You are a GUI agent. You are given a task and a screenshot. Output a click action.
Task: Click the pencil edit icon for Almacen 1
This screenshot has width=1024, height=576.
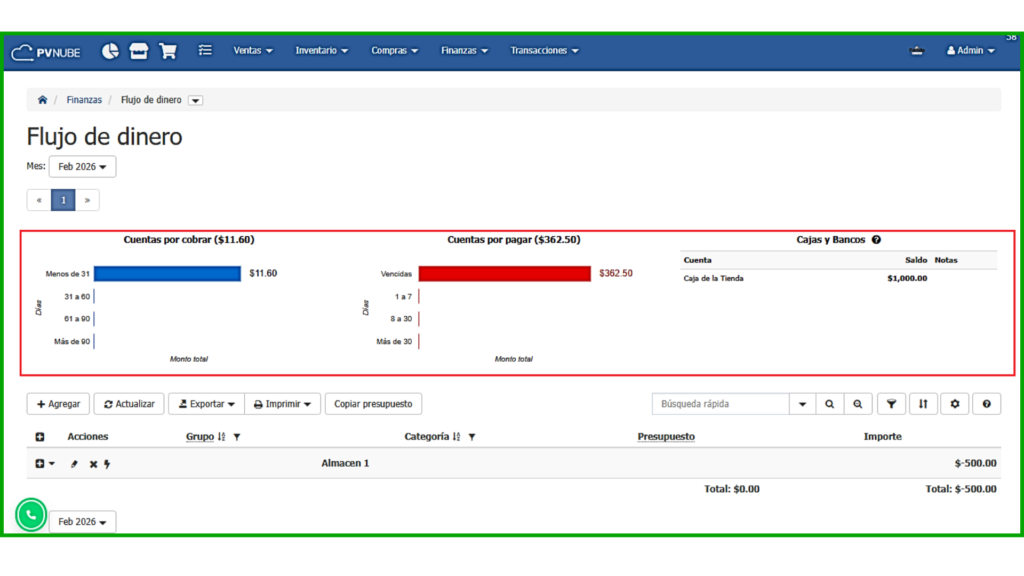click(74, 464)
